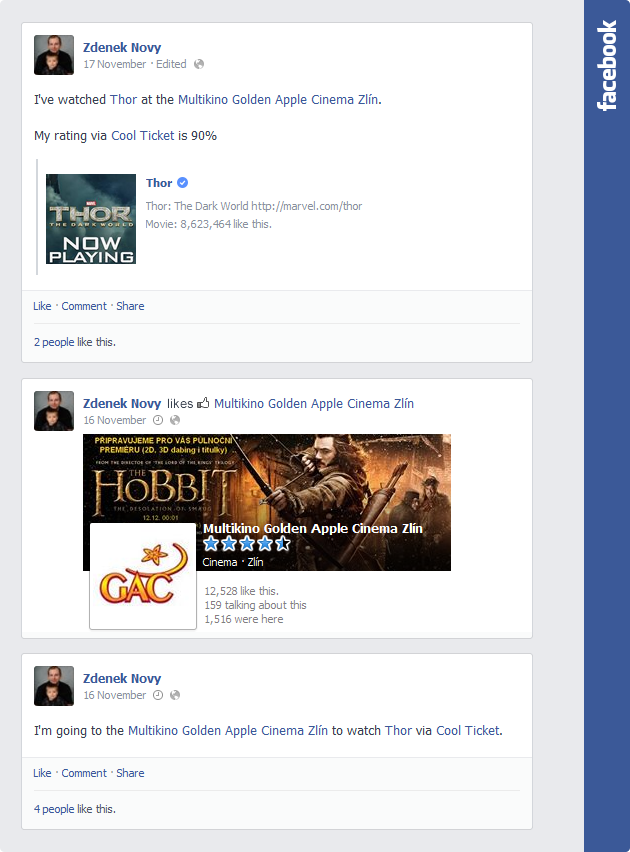
Task: Open the GAC cinema logo thumbnail
Action: [143, 576]
